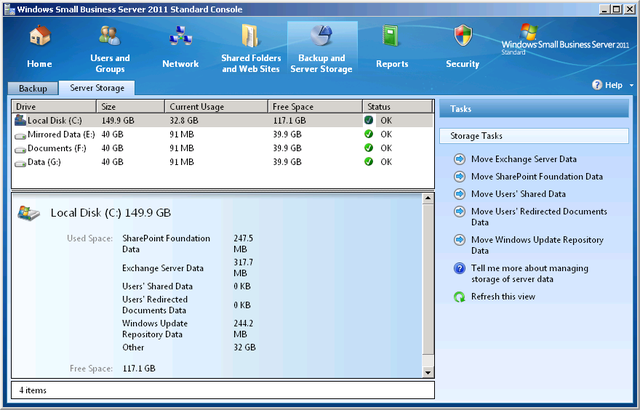Screen dimensions: 640x410
Task: Click status check icon for Local Disk (C:)
Action: 369,120
